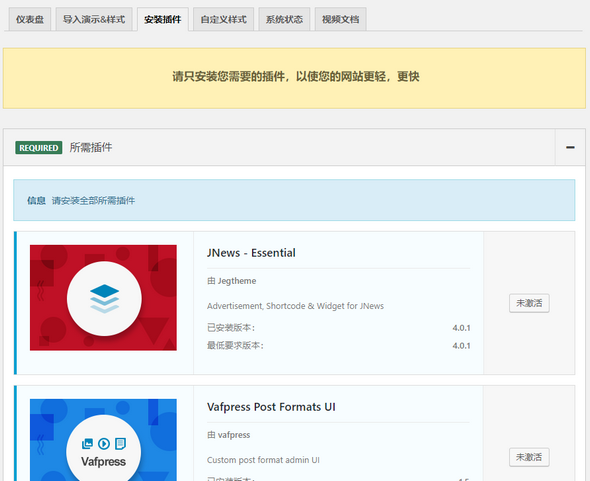Image resolution: width=590 pixels, height=481 pixels.
Task: Click the 未激活 button for JNews - Essential
Action: click(529, 303)
